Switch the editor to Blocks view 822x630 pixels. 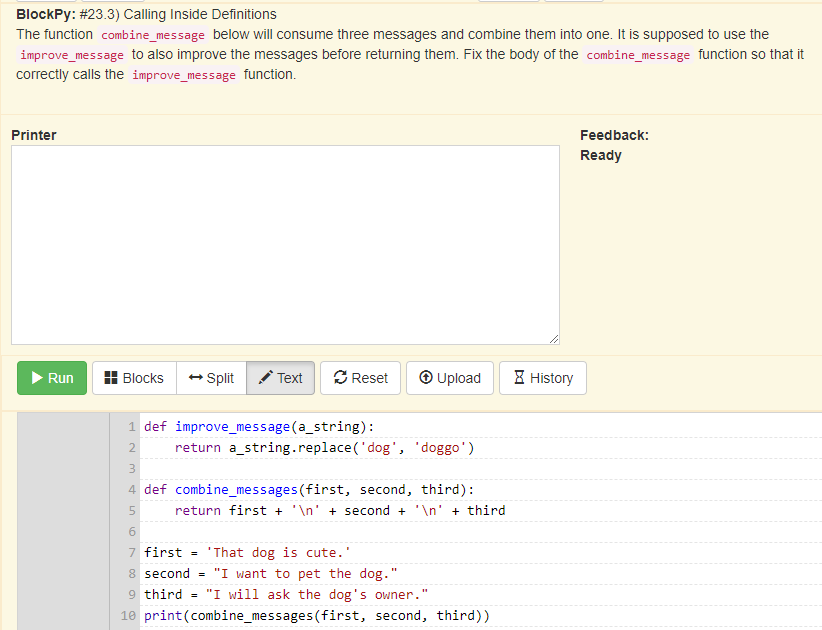click(133, 378)
